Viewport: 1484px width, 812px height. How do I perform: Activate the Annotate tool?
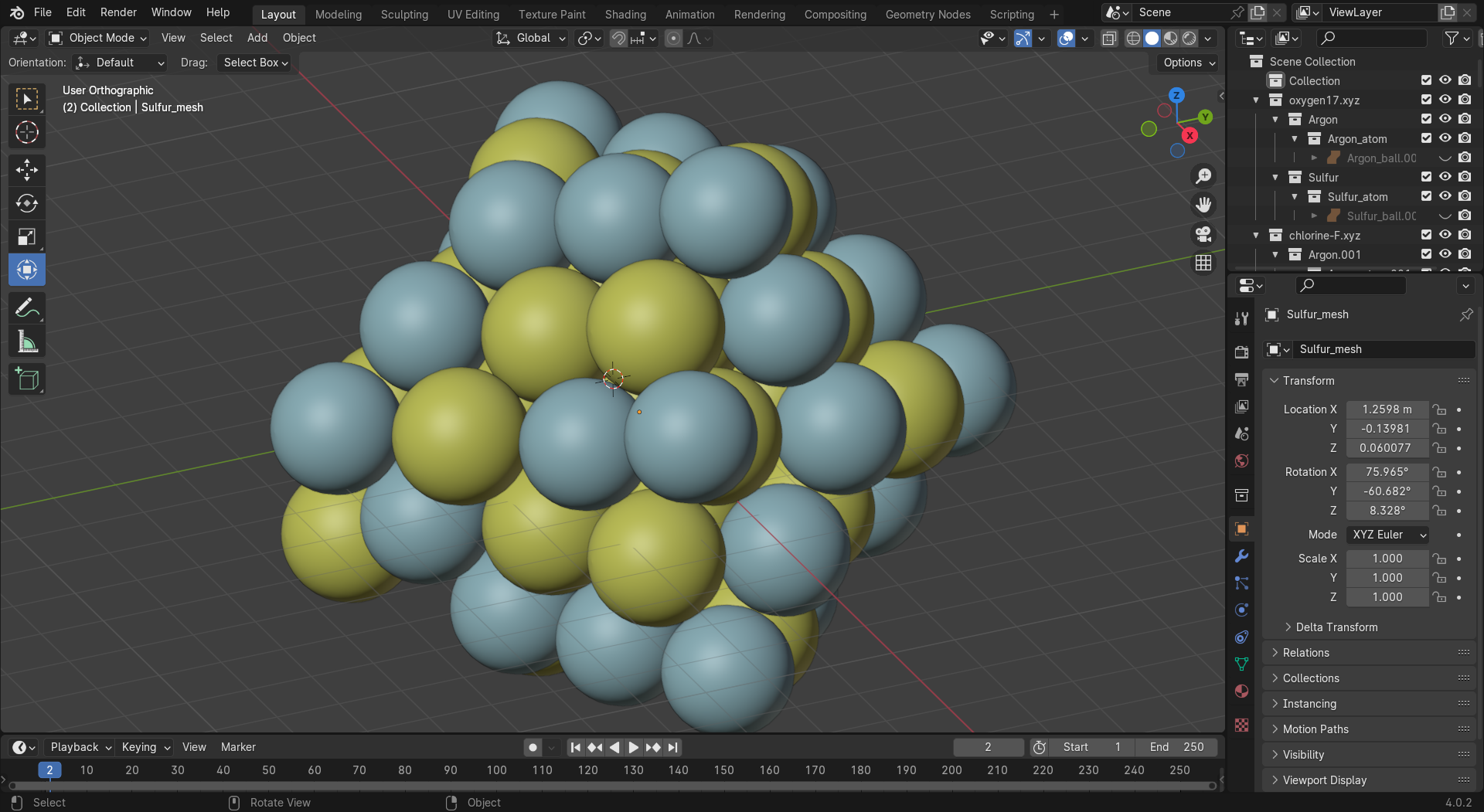click(x=27, y=308)
